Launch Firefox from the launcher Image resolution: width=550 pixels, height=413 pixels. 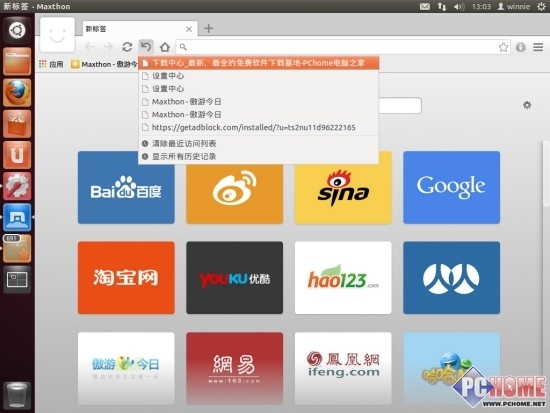[17, 93]
